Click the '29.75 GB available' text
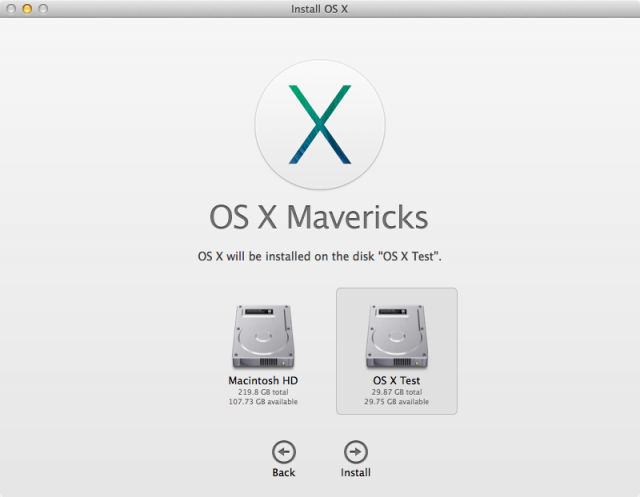Image resolution: width=640 pixels, height=497 pixels. click(396, 402)
